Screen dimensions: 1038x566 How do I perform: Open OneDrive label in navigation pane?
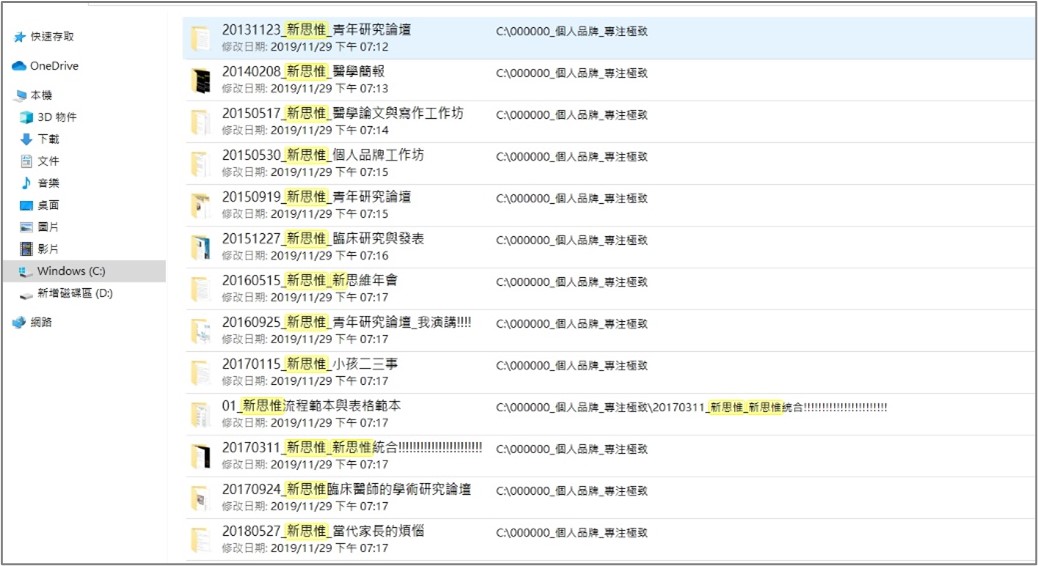[54, 66]
